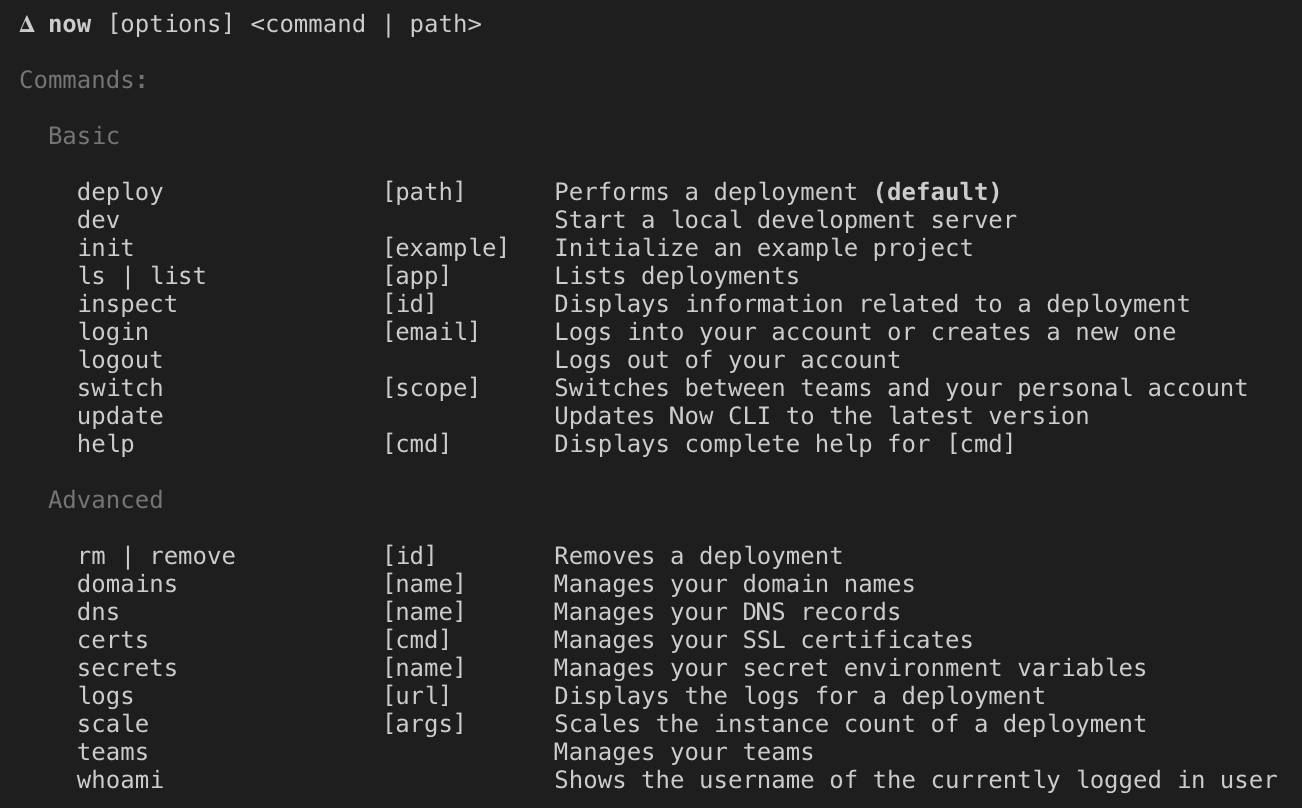Click the 'inspect' command name
This screenshot has width=1302, height=808.
pyautogui.click(x=127, y=304)
